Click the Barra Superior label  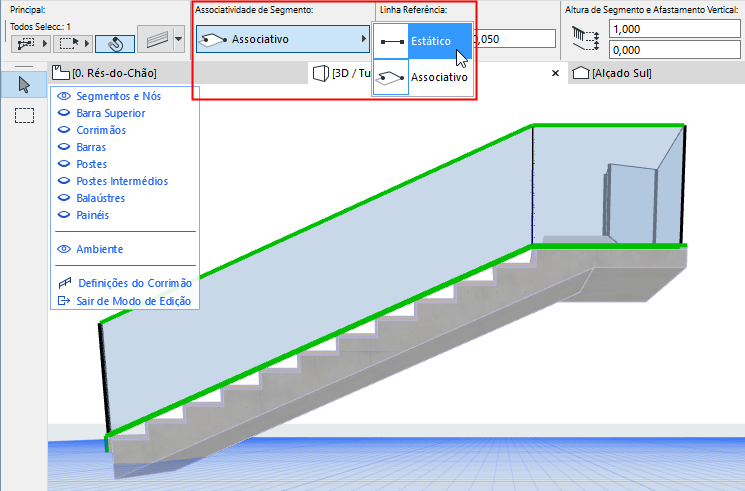point(111,113)
